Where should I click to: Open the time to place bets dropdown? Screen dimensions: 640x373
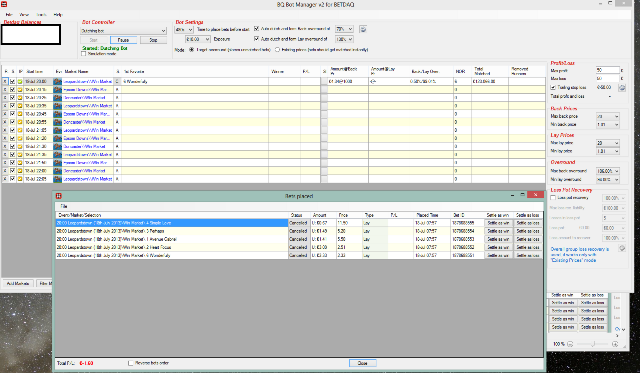click(184, 29)
